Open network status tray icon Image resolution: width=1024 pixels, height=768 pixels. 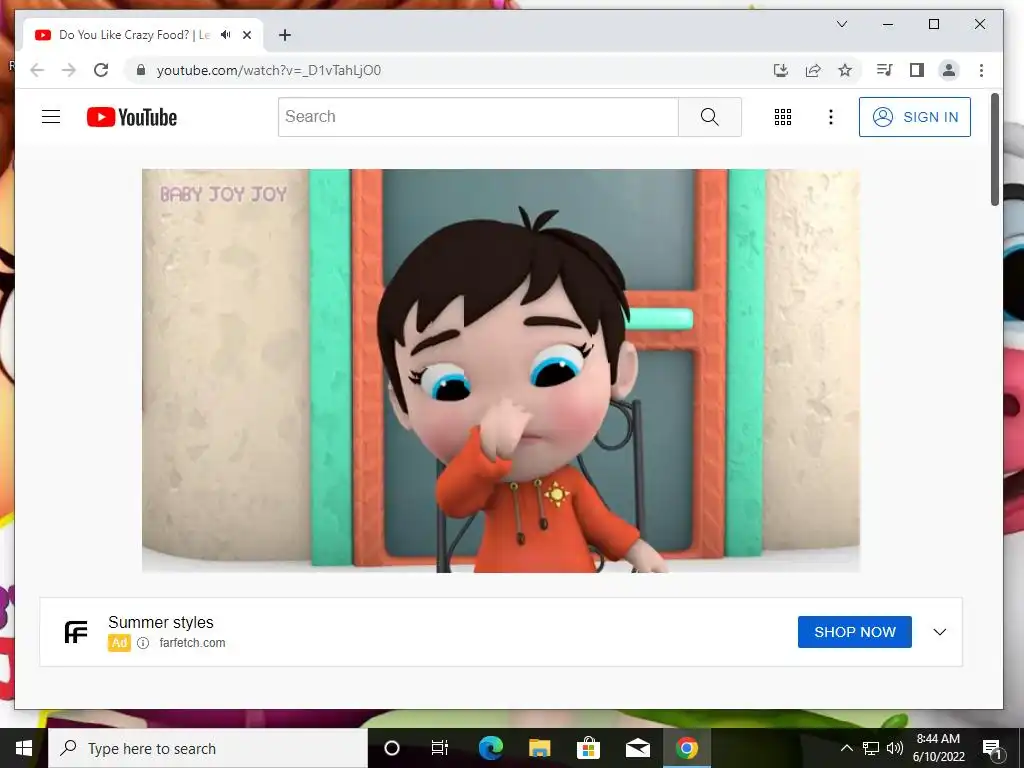pyautogui.click(x=871, y=748)
